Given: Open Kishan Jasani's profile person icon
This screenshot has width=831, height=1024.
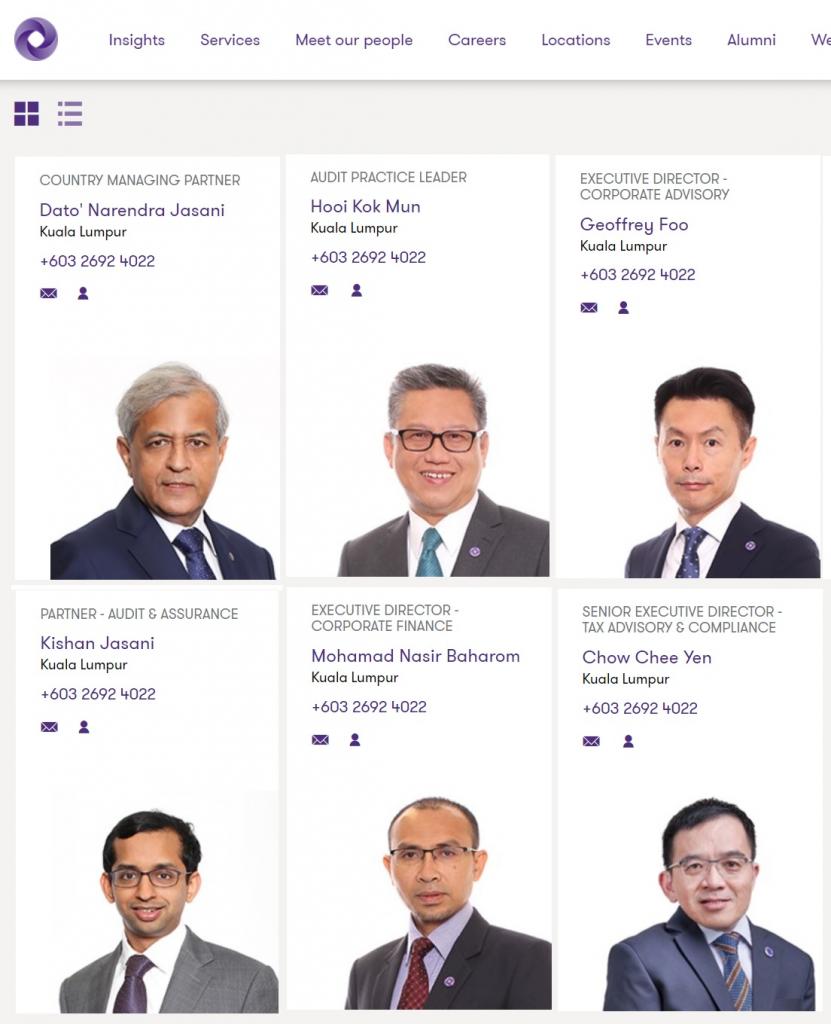Looking at the screenshot, I should [x=84, y=727].
